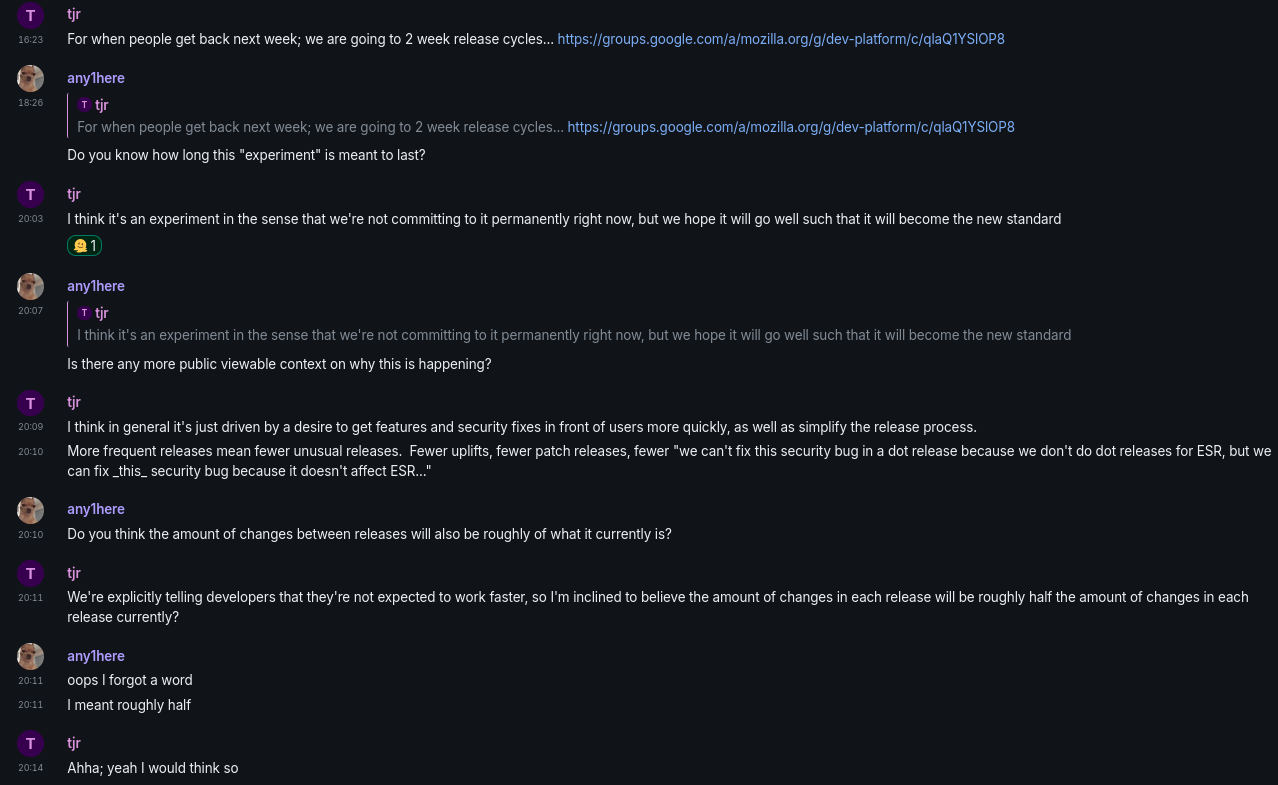Image resolution: width=1278 pixels, height=785 pixels.
Task: Click small tjr avatar in second quoted reply
Action: pos(84,313)
